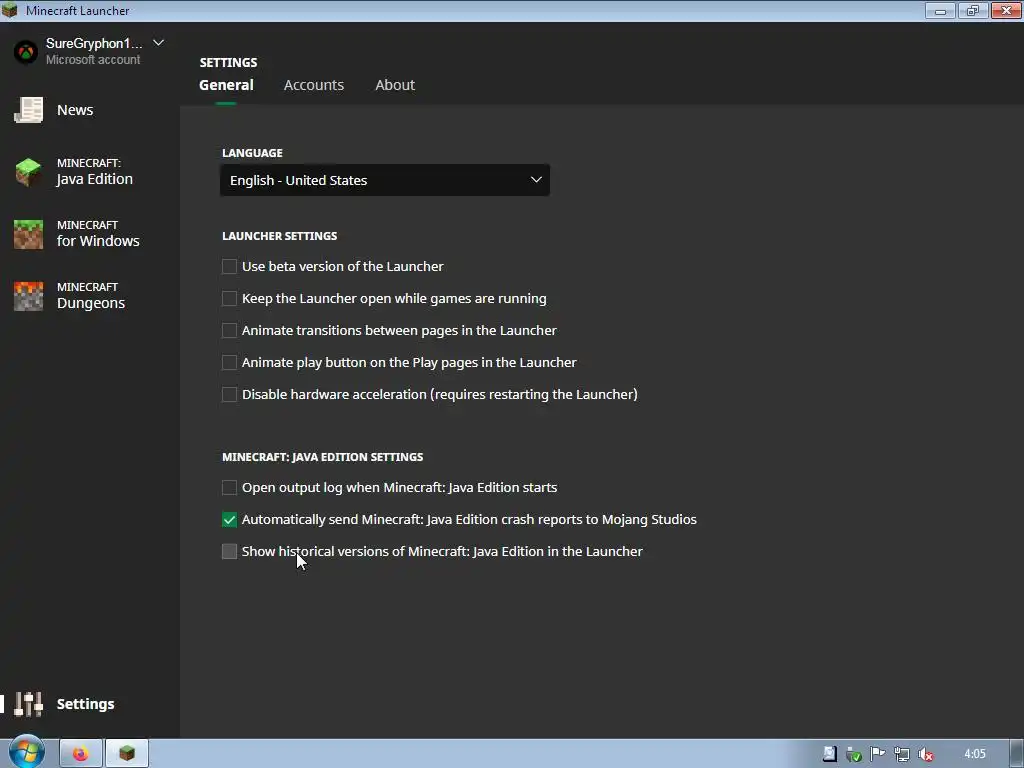The image size is (1024, 768).
Task: Enable Keep the Launcher open while games run
Action: (x=229, y=298)
